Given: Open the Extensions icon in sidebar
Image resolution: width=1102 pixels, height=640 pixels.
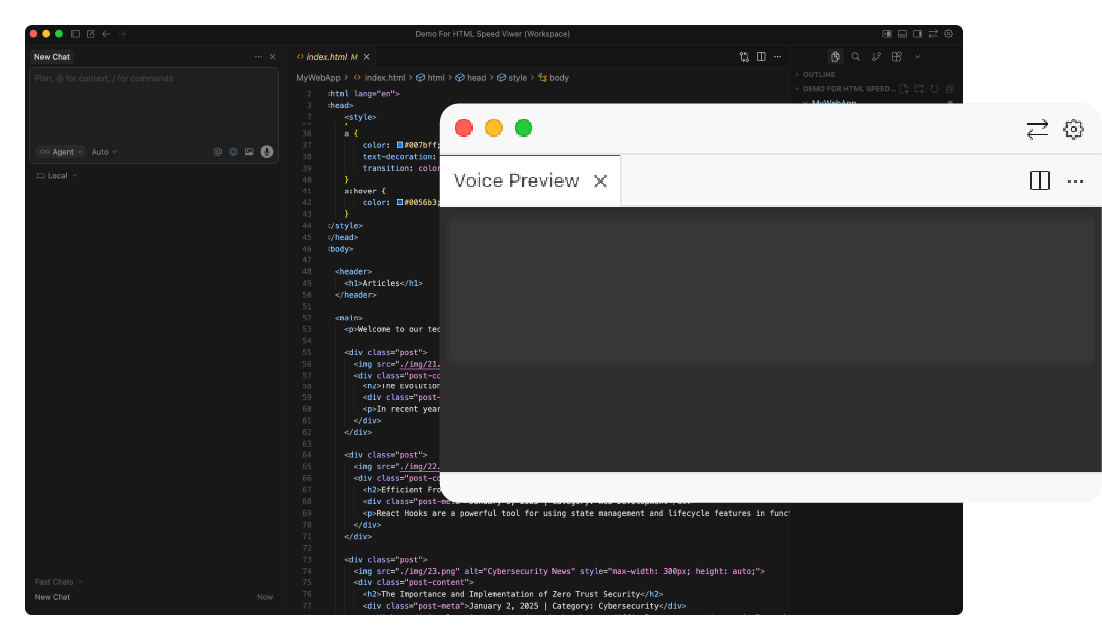Looking at the screenshot, I should click(x=897, y=57).
